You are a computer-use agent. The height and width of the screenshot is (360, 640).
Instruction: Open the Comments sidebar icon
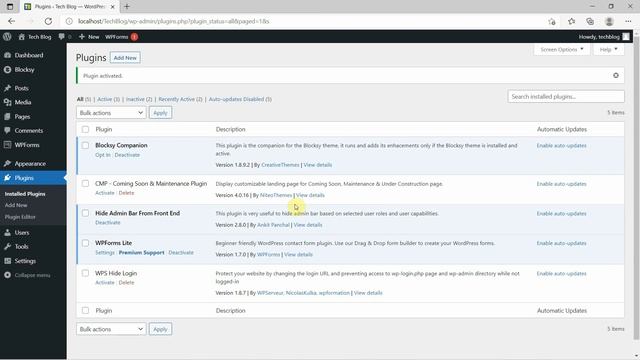click(x=7, y=131)
